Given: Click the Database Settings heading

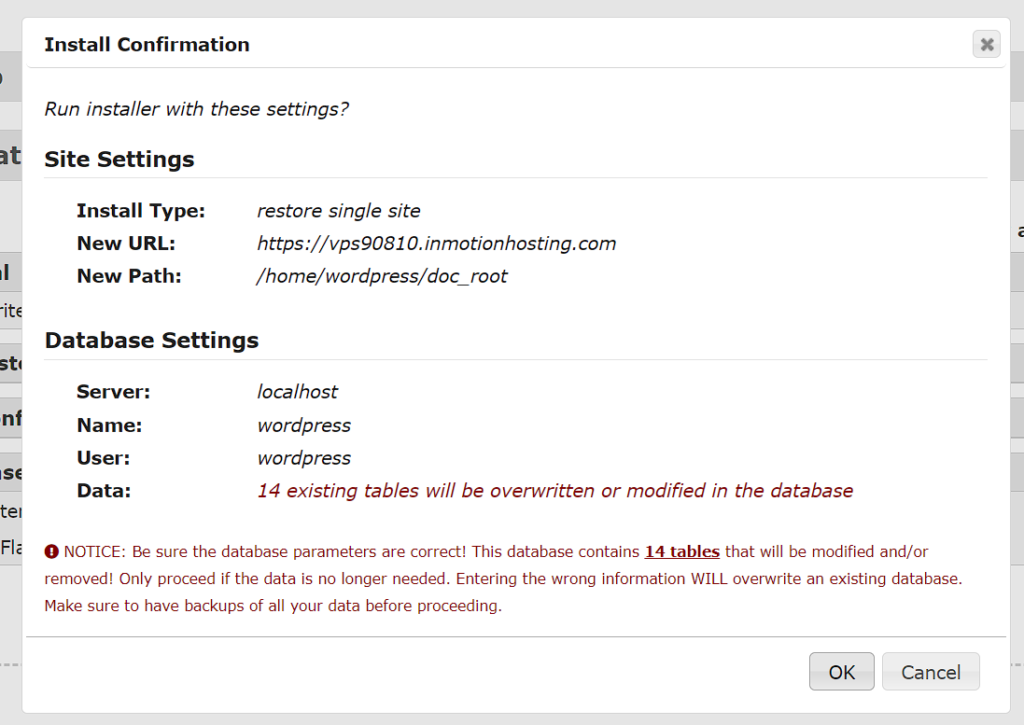Looking at the screenshot, I should [151, 340].
